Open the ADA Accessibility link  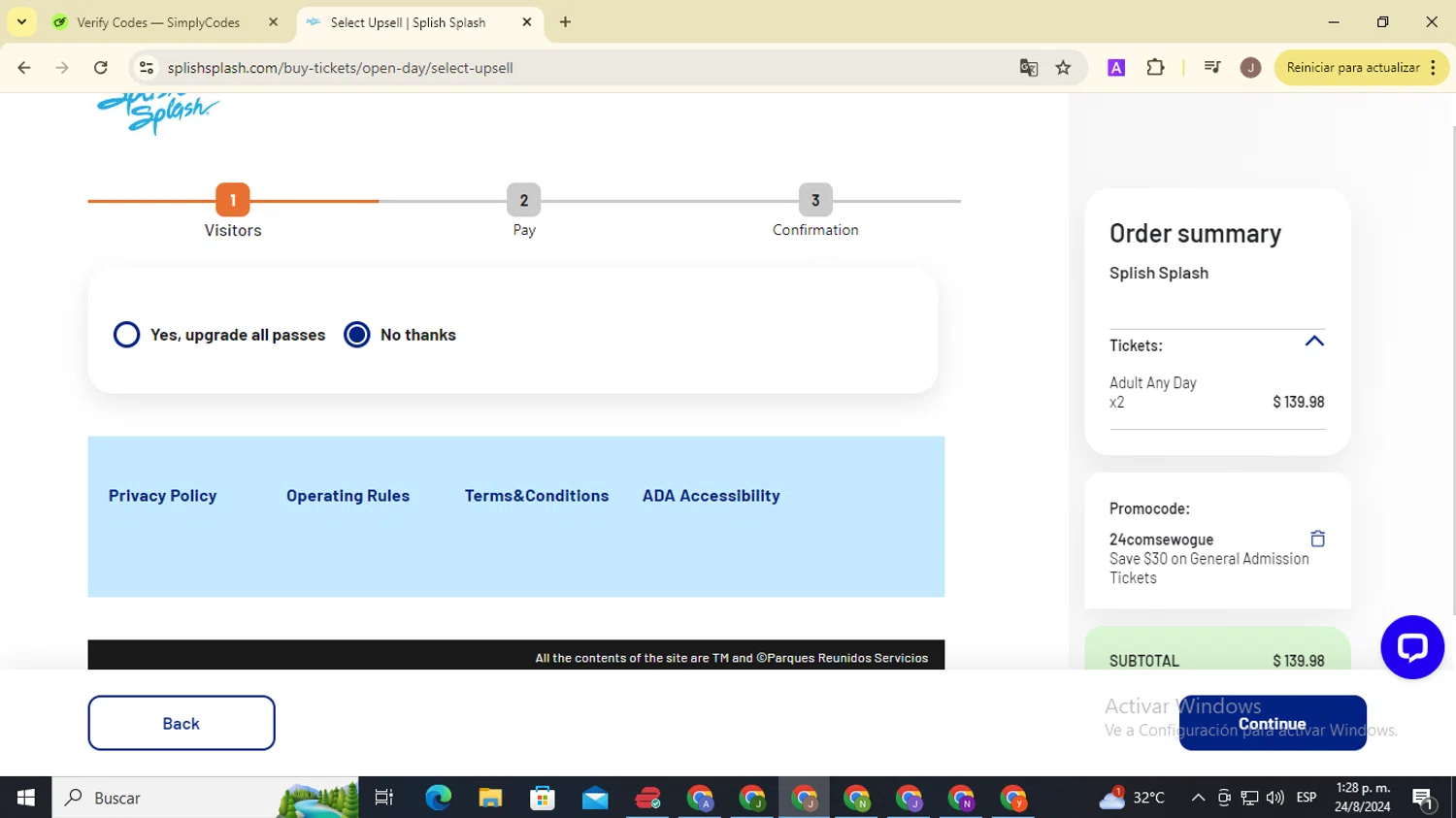click(x=711, y=496)
